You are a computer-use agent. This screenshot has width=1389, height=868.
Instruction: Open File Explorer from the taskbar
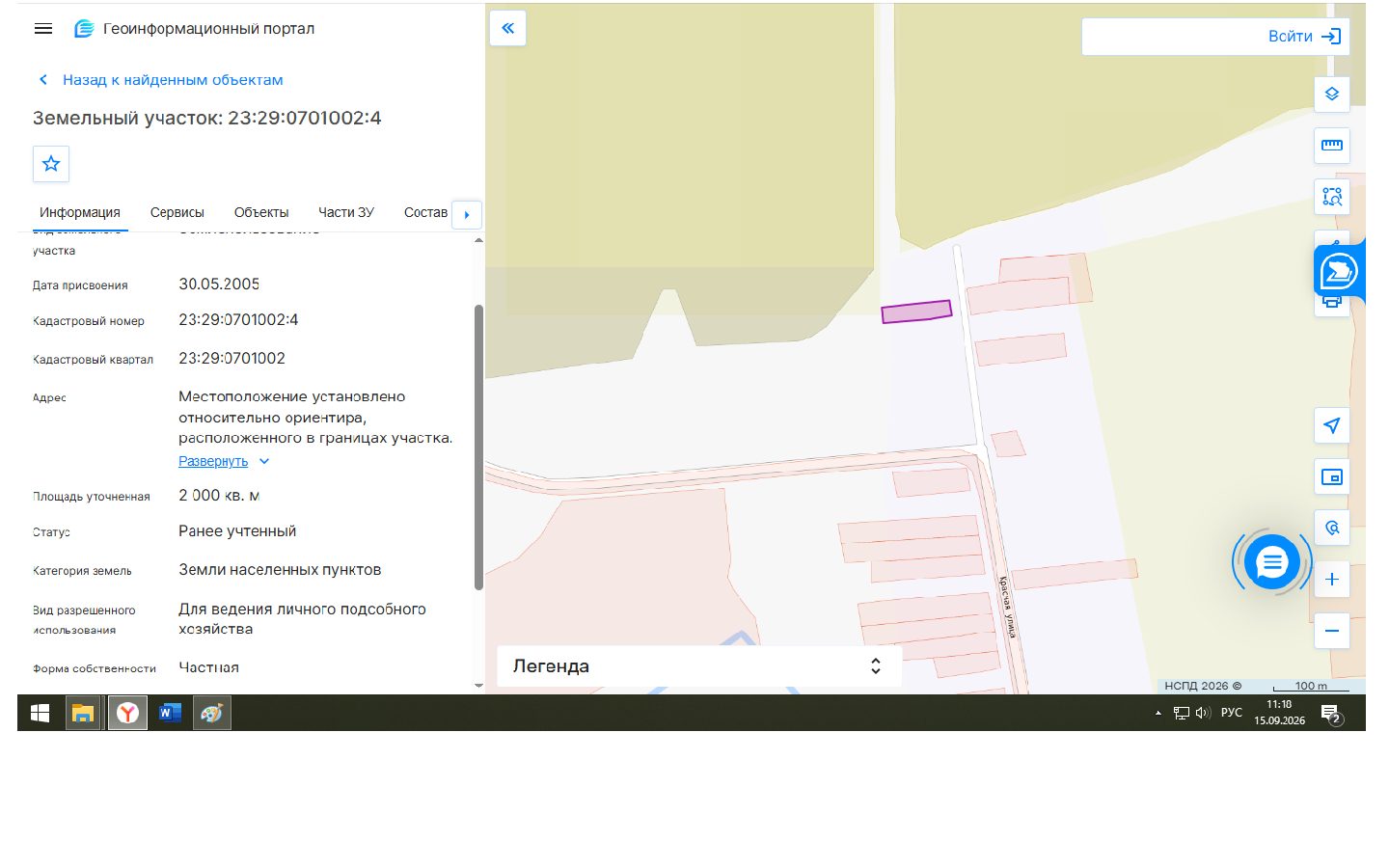click(83, 713)
